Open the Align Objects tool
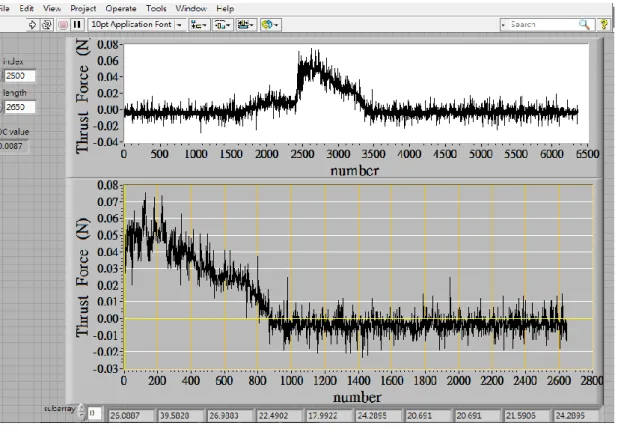Image resolution: width=618 pixels, height=435 pixels. pos(199,25)
